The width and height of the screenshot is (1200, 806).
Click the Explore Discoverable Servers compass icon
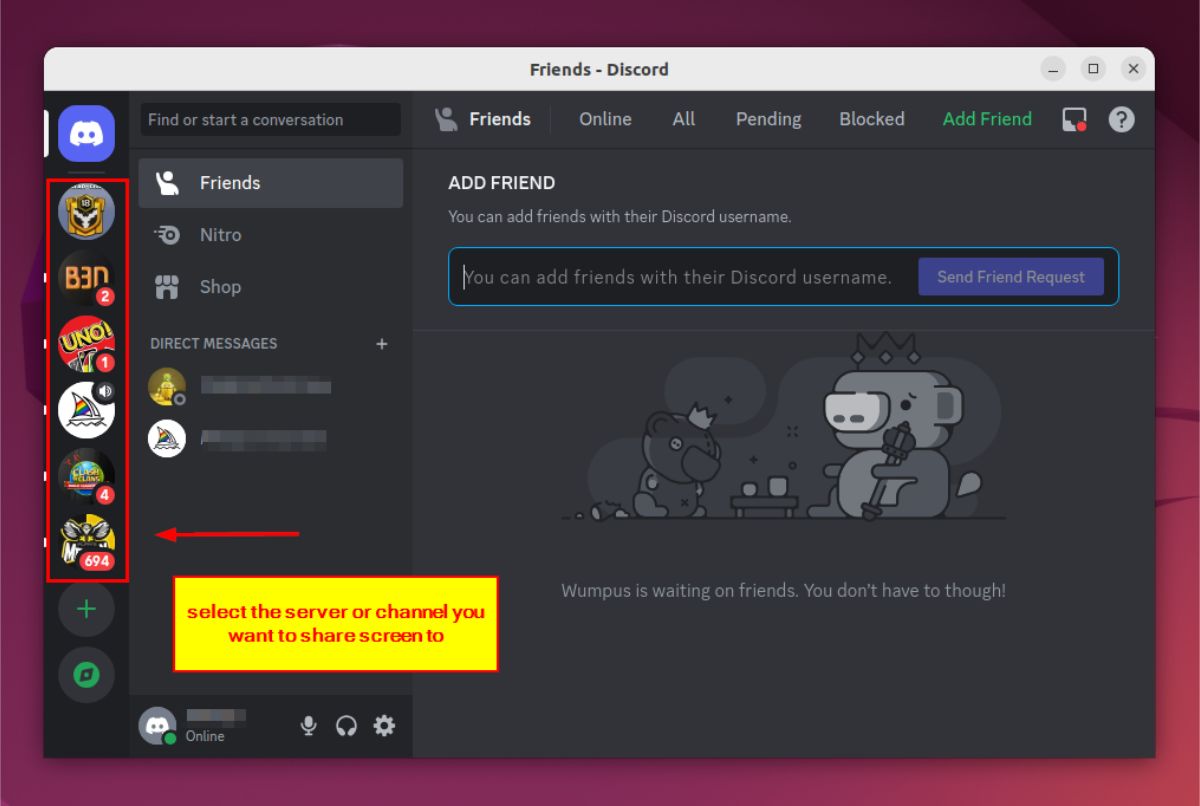pyautogui.click(x=85, y=675)
